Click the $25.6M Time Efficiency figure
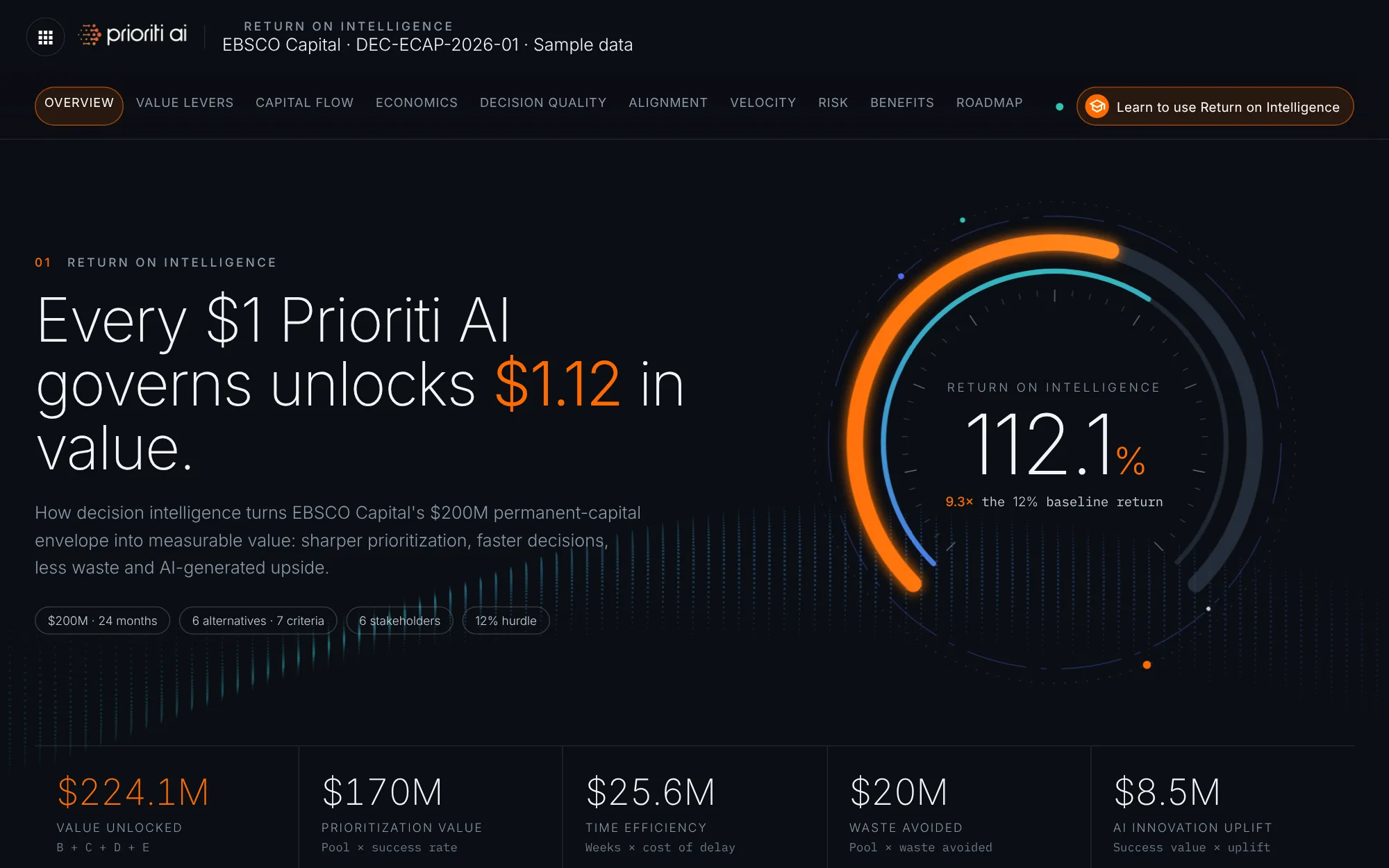The image size is (1389, 868). pyautogui.click(x=650, y=792)
